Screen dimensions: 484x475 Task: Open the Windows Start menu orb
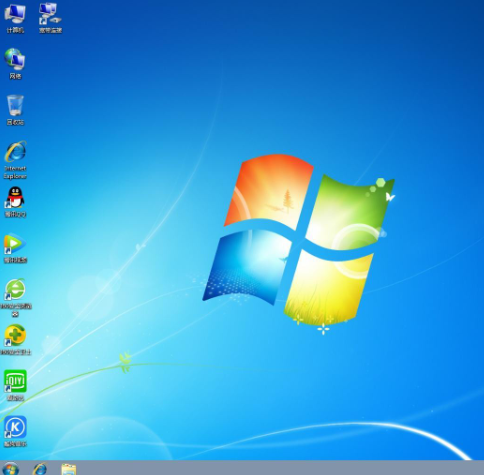(10, 468)
